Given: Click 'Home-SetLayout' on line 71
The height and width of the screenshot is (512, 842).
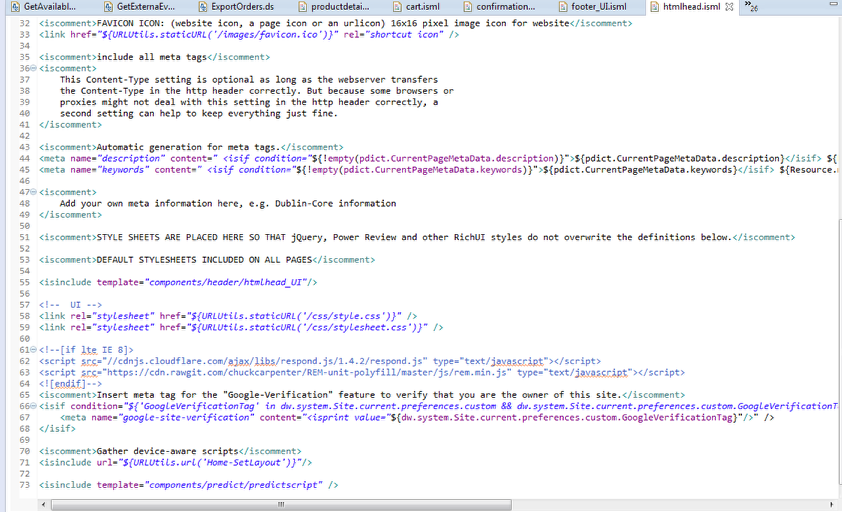Looking at the screenshot, I should (x=243, y=463).
